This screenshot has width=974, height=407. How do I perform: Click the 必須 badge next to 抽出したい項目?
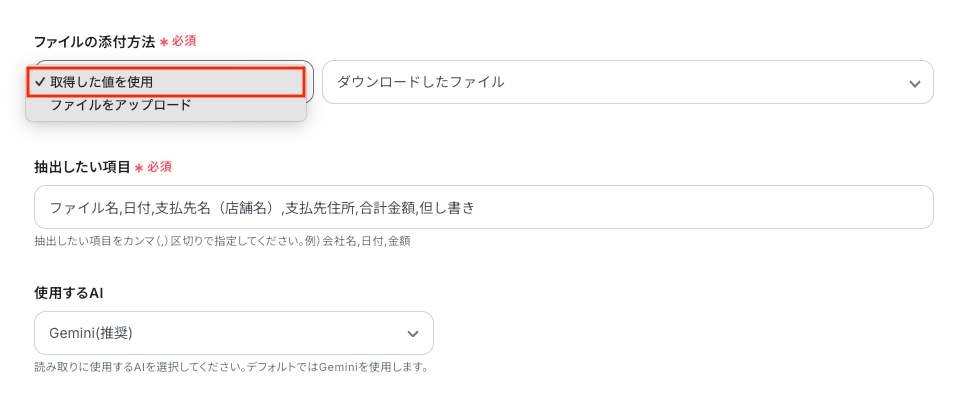click(x=160, y=167)
